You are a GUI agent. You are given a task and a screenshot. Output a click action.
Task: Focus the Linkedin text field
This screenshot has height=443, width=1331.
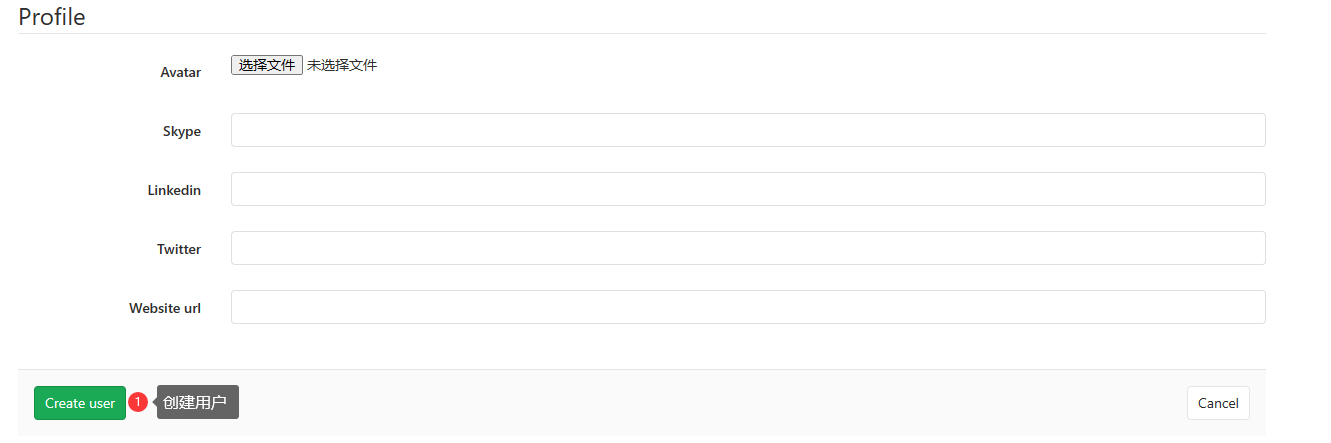[748, 189]
